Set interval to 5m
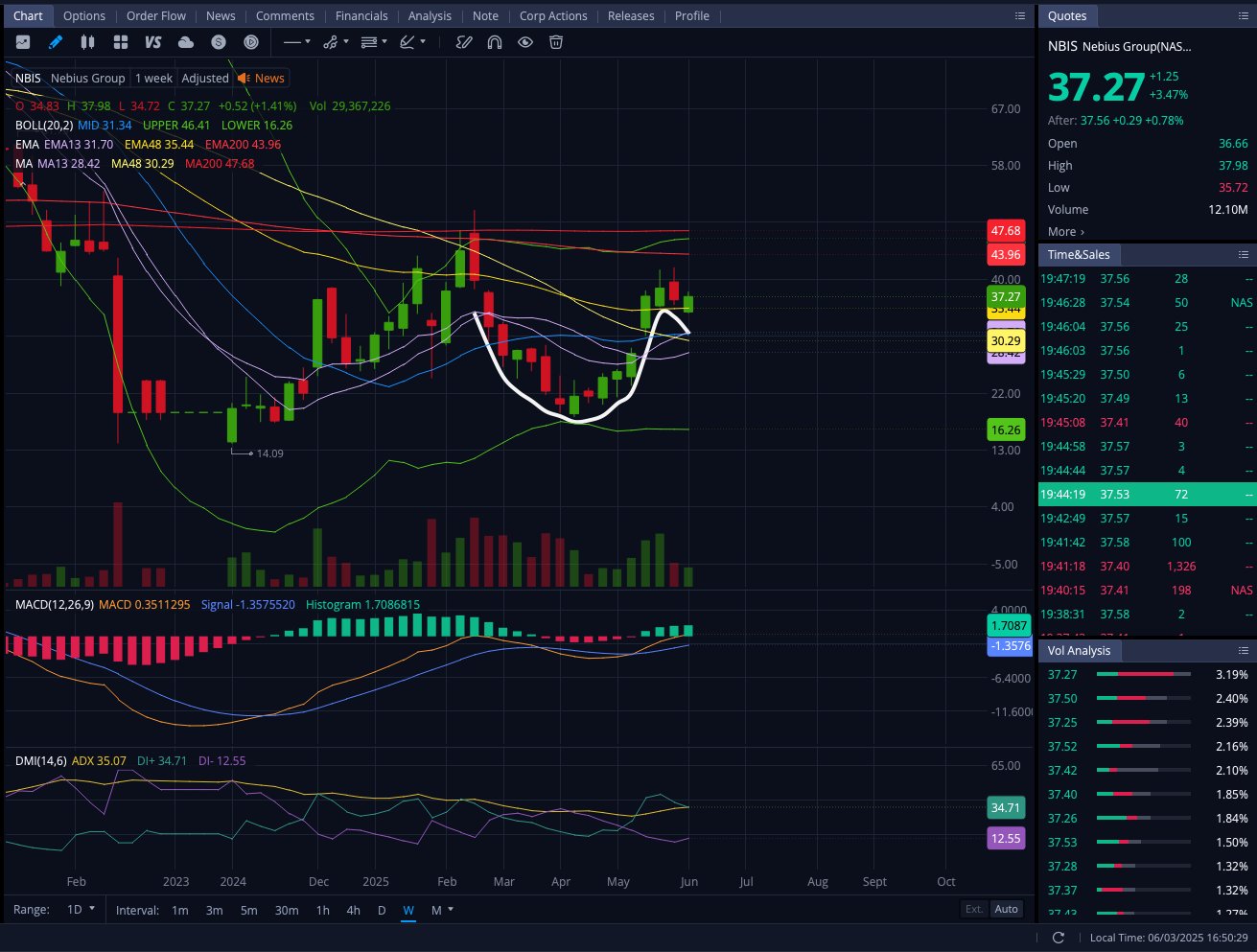 (248, 910)
